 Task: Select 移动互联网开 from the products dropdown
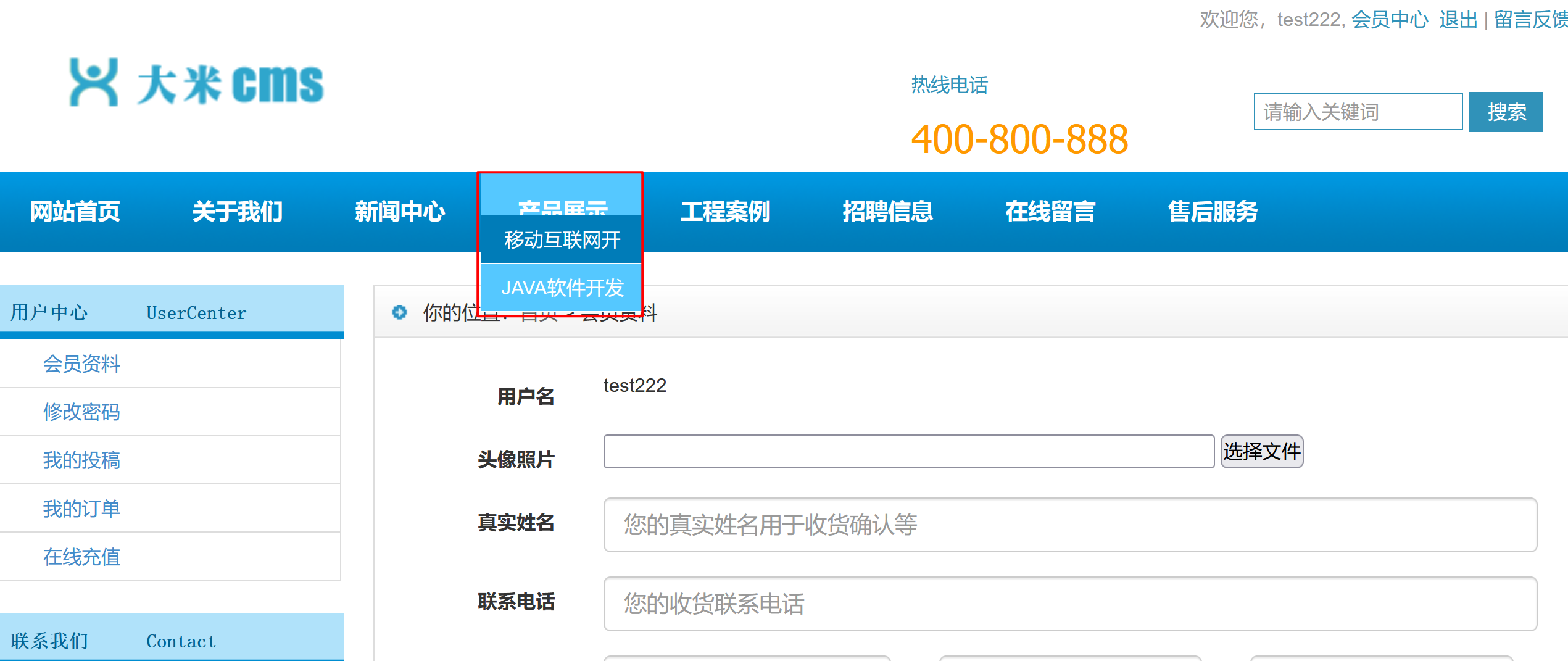pos(562,239)
